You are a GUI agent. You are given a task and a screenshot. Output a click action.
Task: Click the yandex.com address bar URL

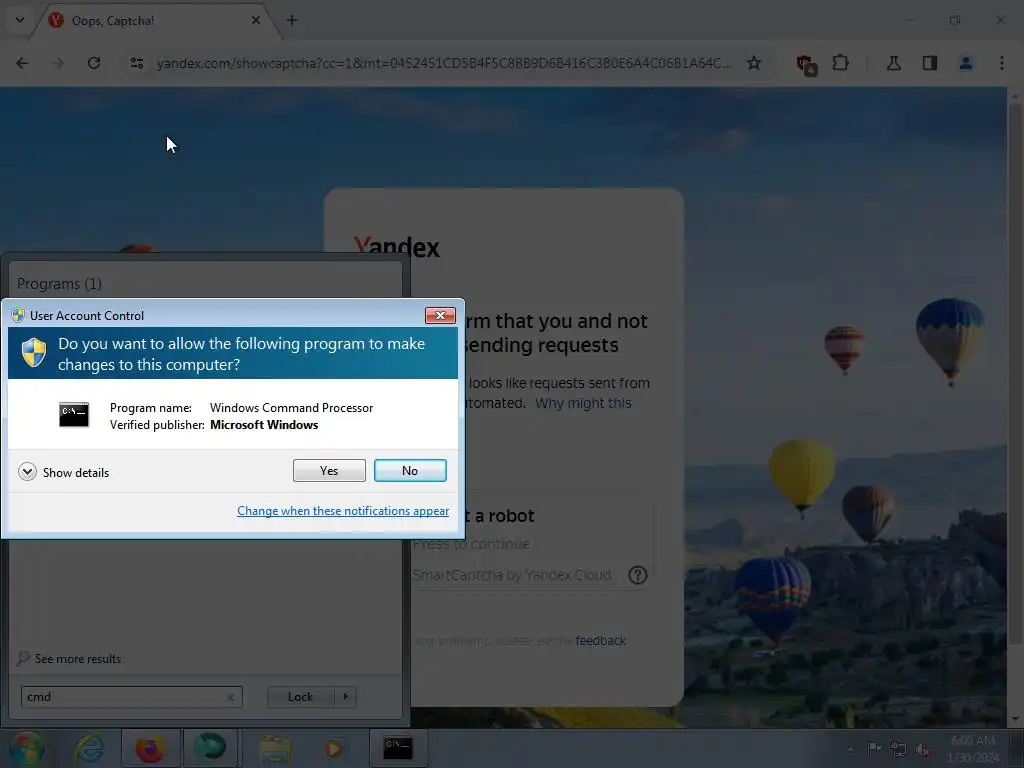[444, 63]
